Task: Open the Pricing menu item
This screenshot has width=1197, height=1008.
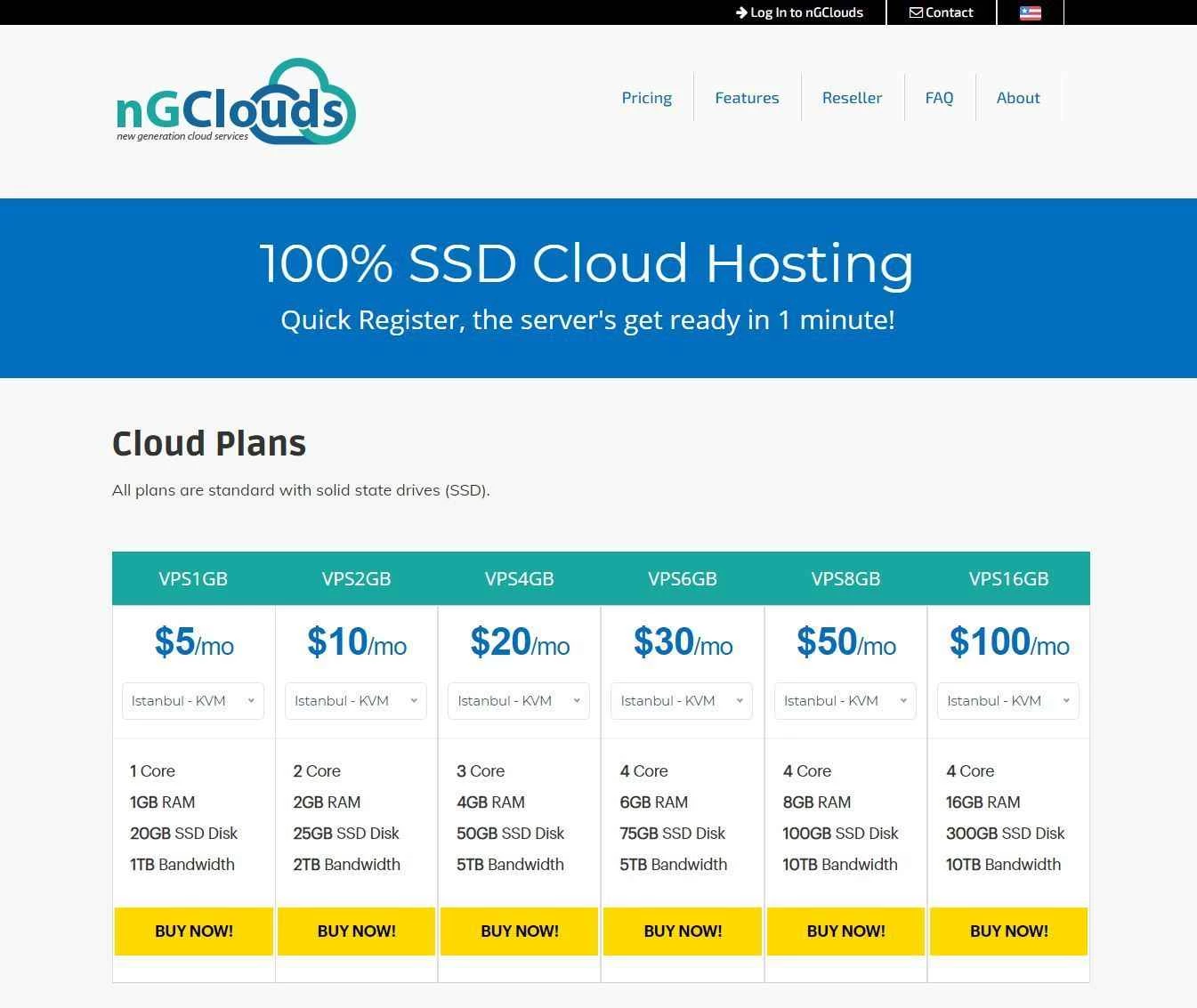Action: (646, 98)
